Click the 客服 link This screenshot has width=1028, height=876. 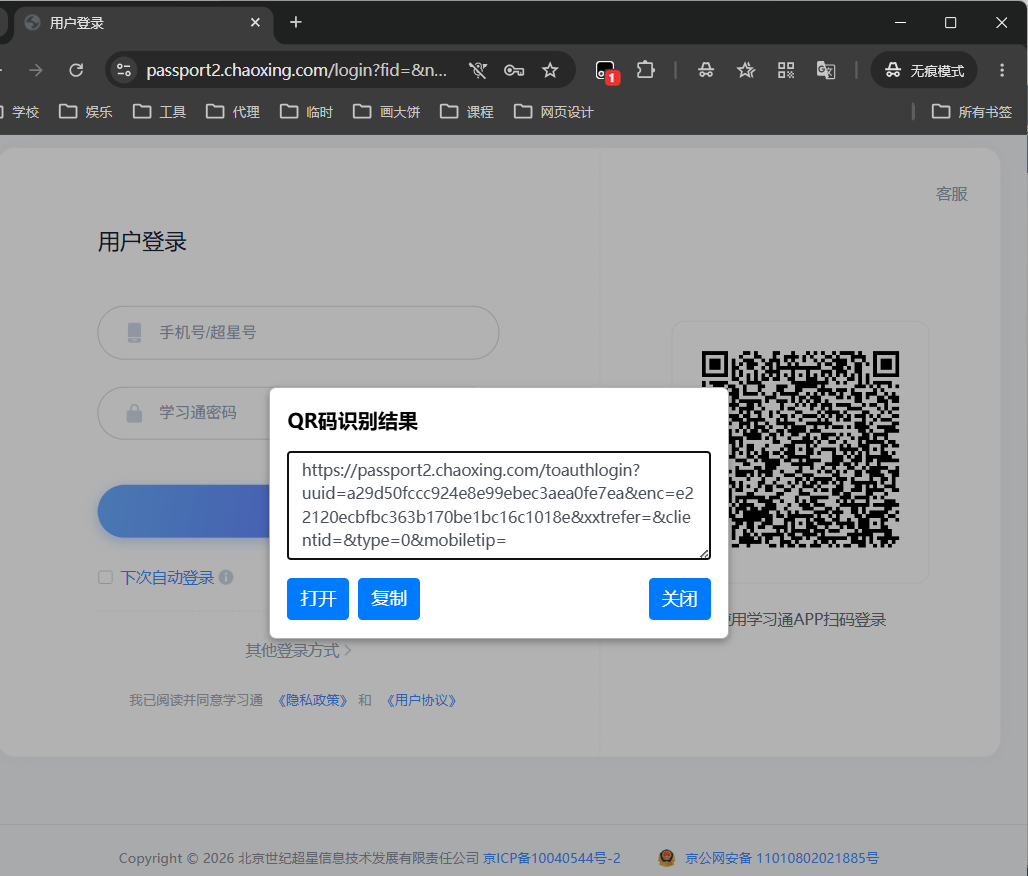(x=952, y=194)
